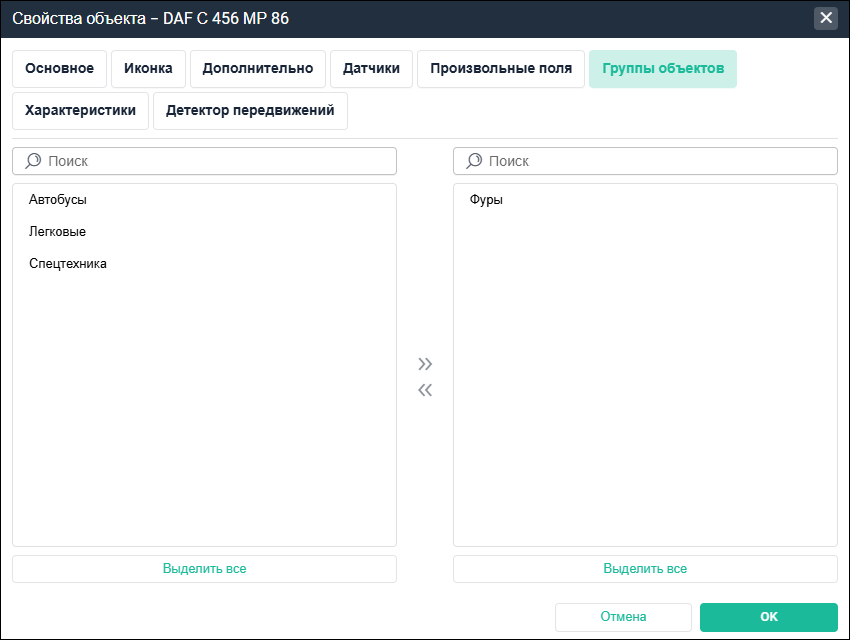The width and height of the screenshot is (850, 640).
Task: Select the Произвольные поля tab
Action: (x=501, y=69)
